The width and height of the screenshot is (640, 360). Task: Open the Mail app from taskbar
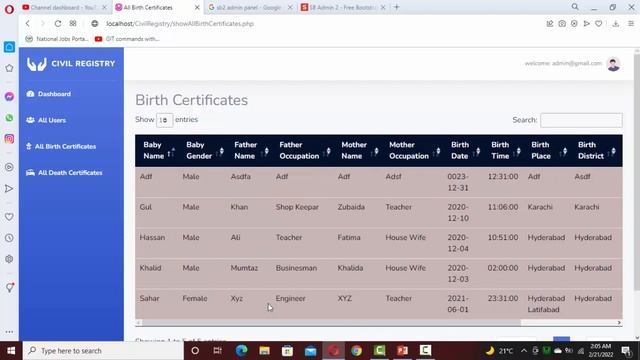[x=310, y=351]
